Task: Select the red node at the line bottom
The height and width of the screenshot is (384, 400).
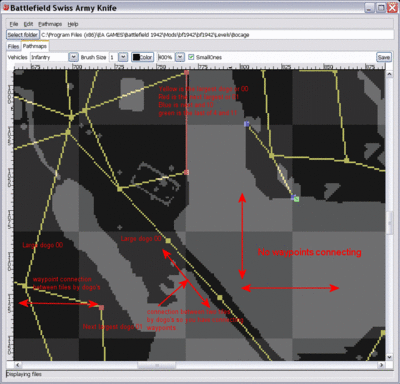Action: pyautogui.click(x=186, y=172)
